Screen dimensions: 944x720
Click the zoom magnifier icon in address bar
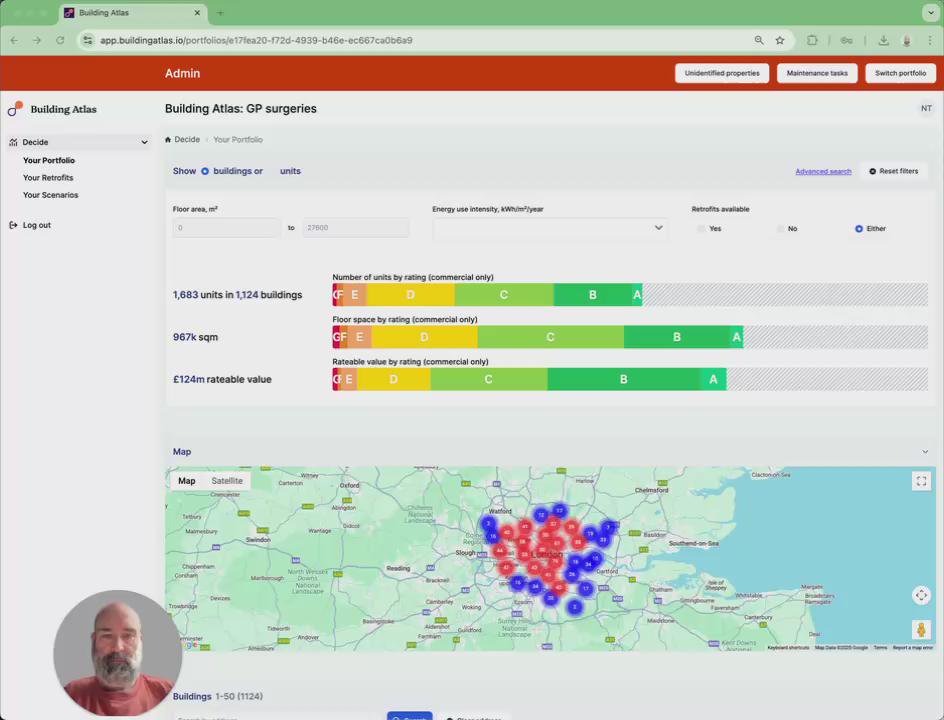(x=759, y=40)
